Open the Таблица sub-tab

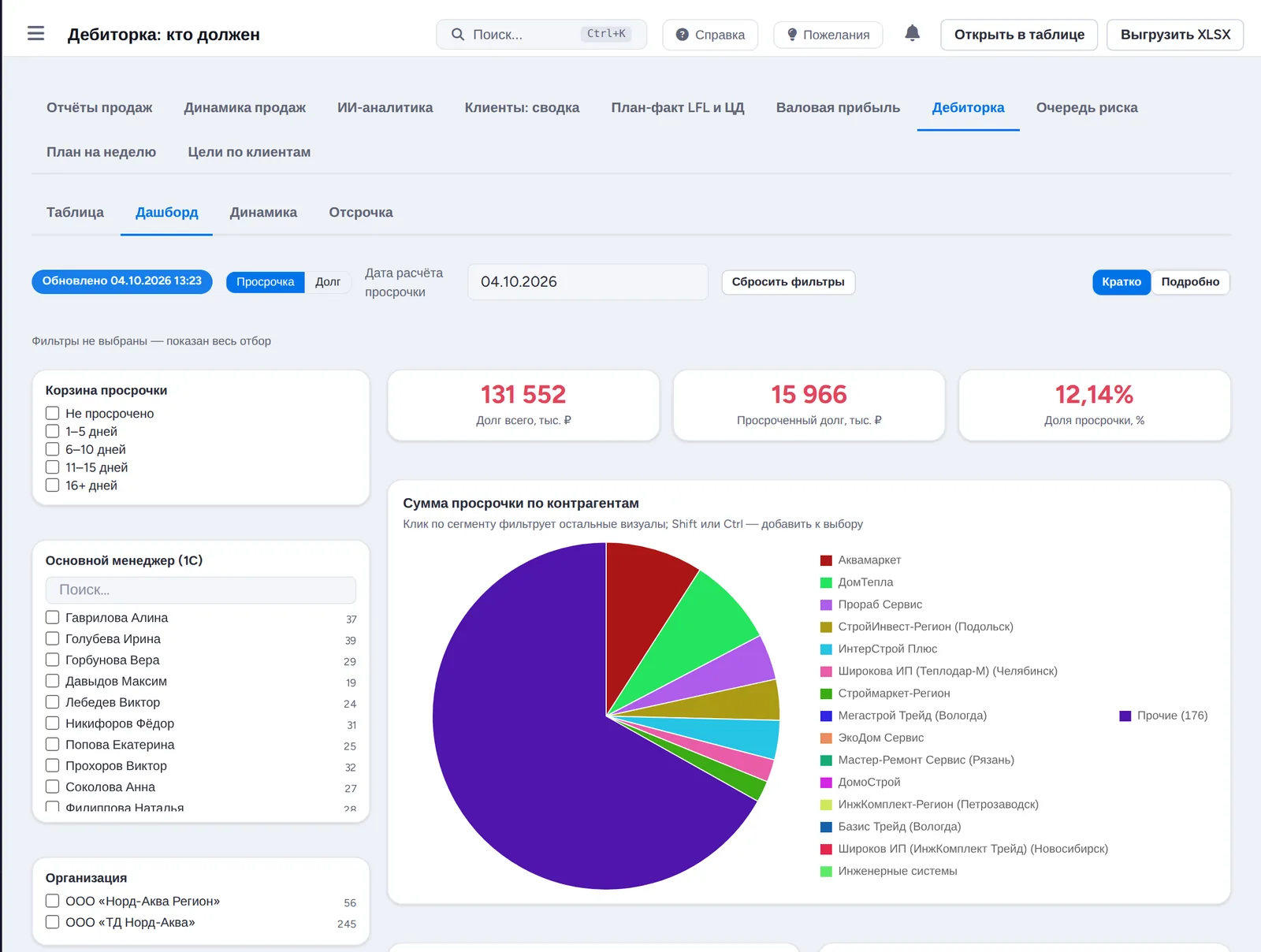[x=75, y=213]
